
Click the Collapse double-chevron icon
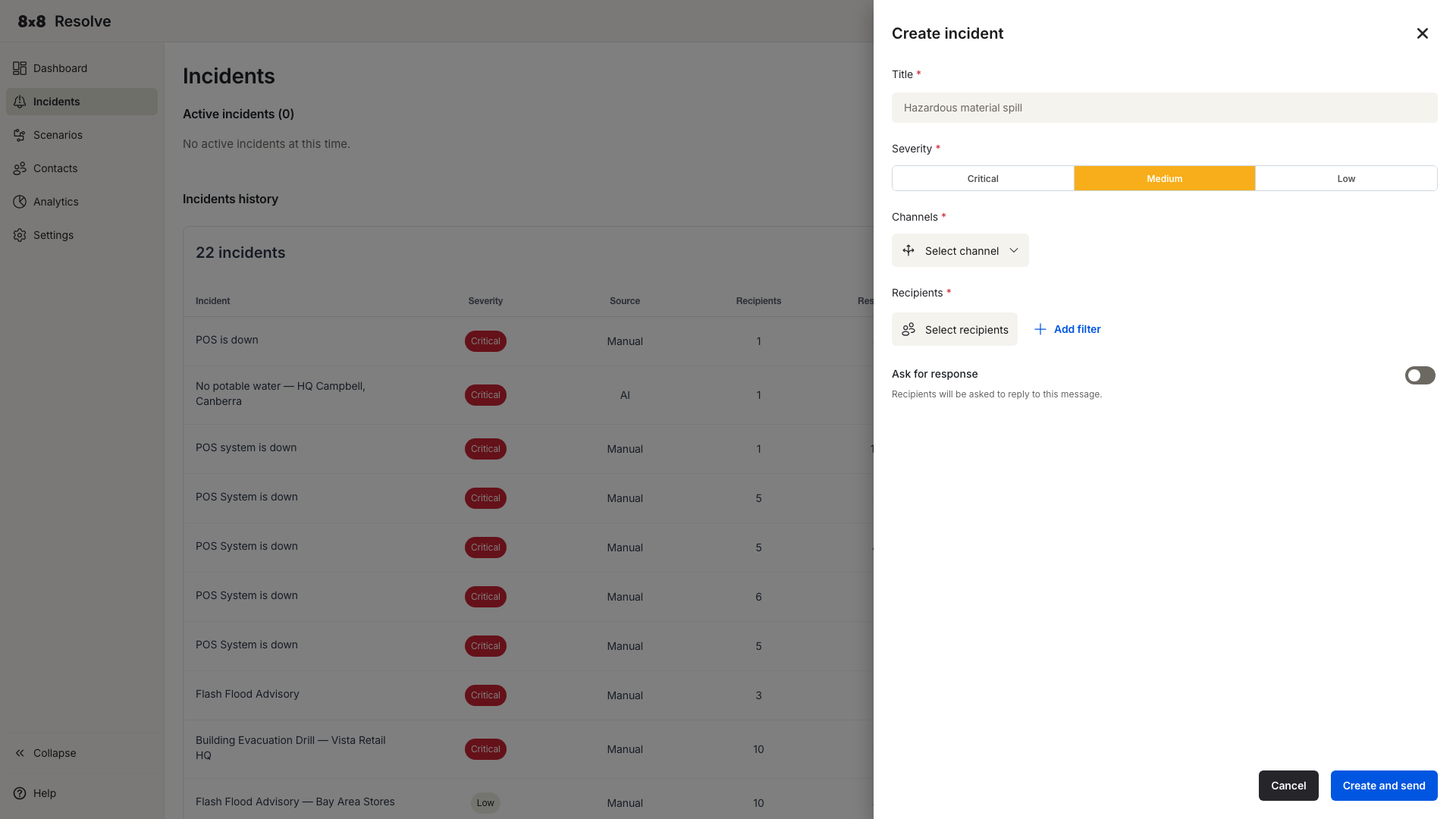click(20, 753)
